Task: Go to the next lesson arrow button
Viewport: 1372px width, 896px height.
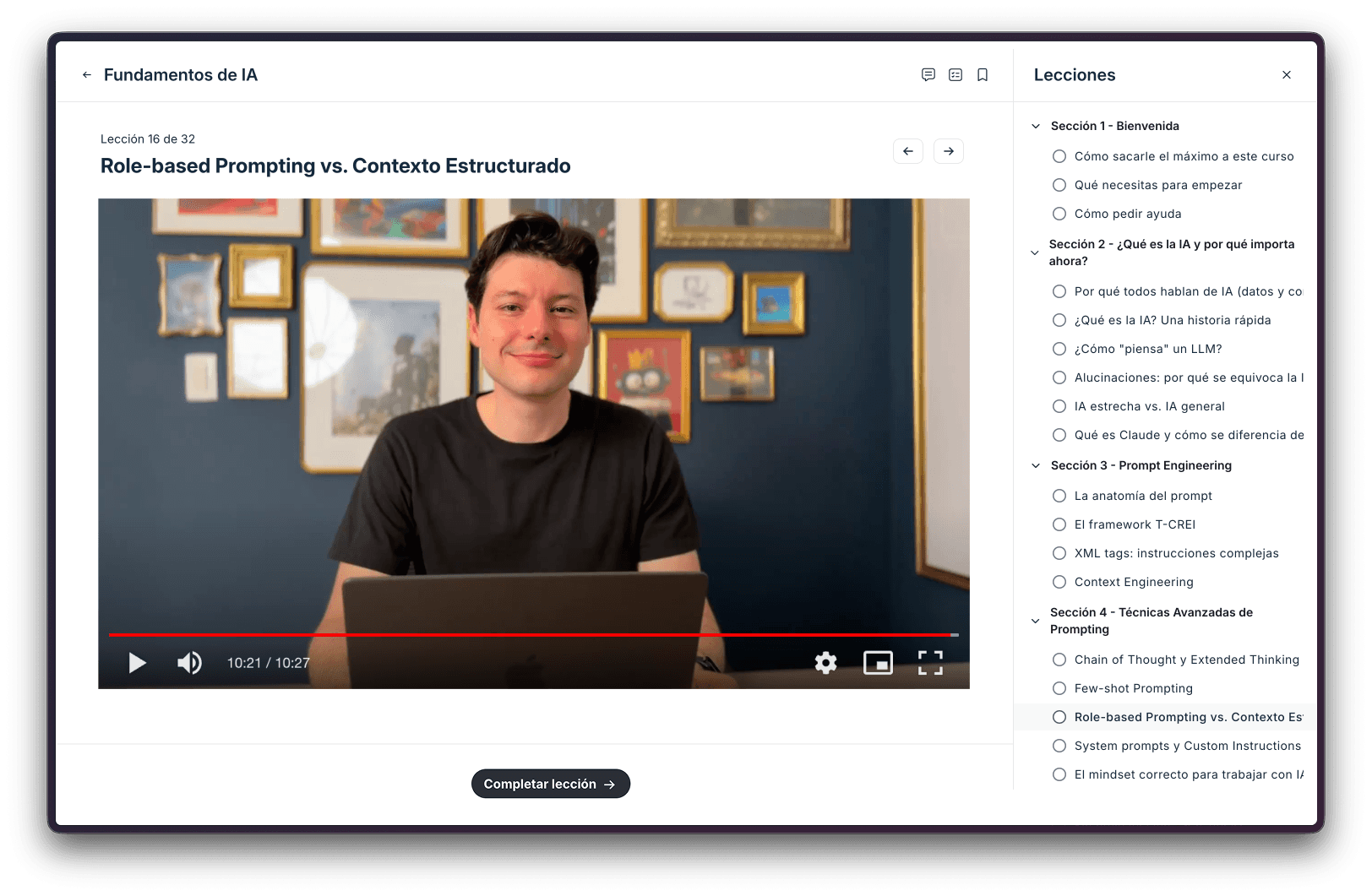Action: tap(949, 151)
